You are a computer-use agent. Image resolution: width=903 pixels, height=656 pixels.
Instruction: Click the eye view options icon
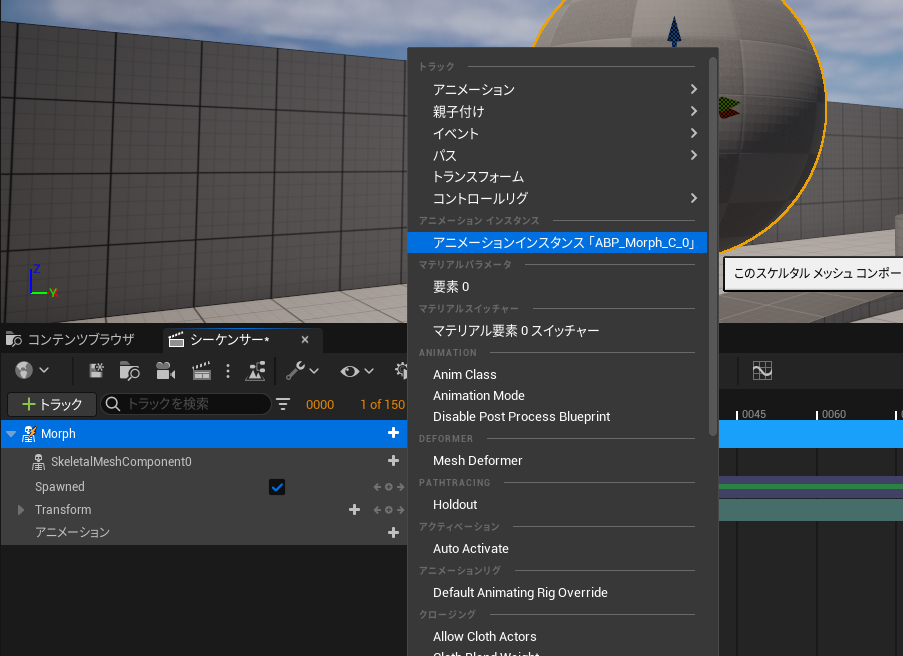(x=350, y=371)
